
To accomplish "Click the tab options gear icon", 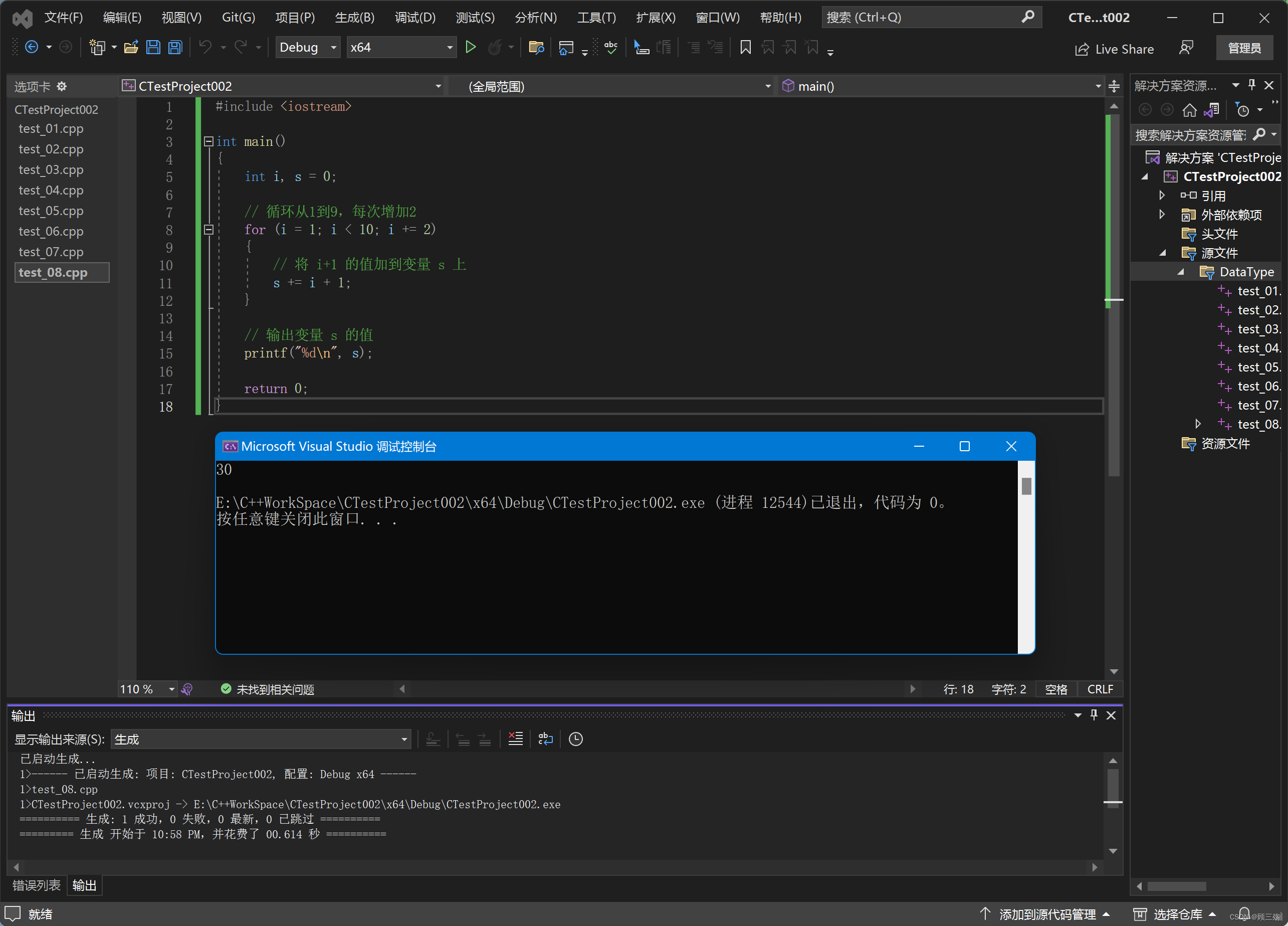I will tap(62, 86).
